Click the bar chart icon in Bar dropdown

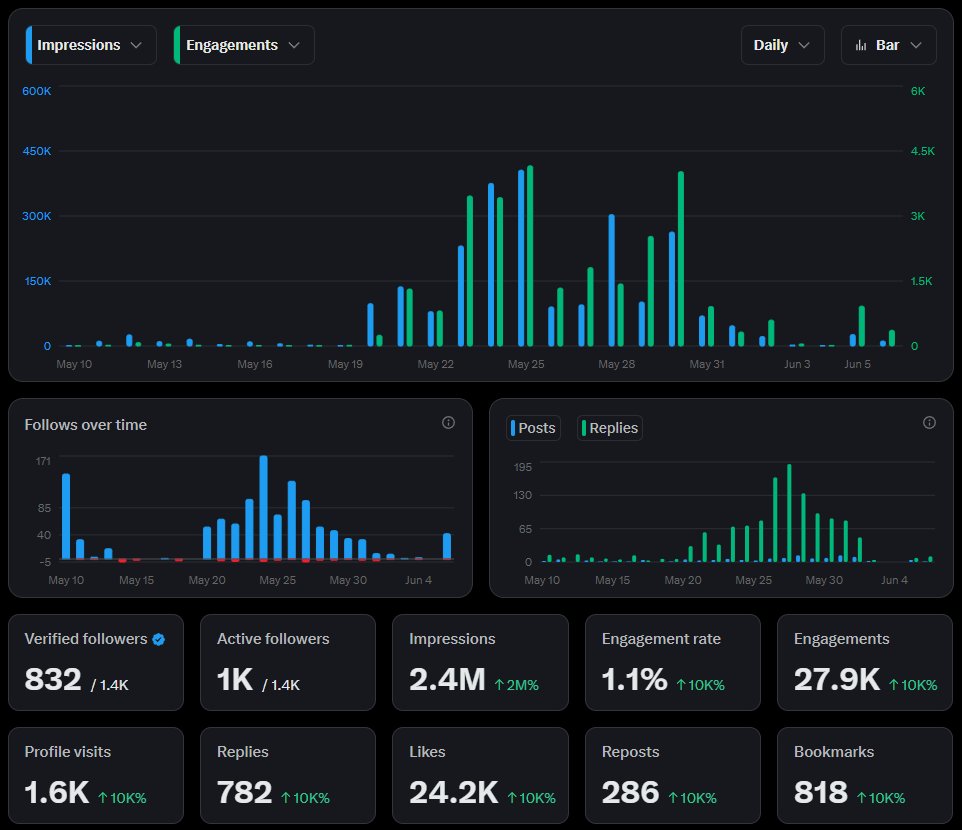tap(861, 45)
